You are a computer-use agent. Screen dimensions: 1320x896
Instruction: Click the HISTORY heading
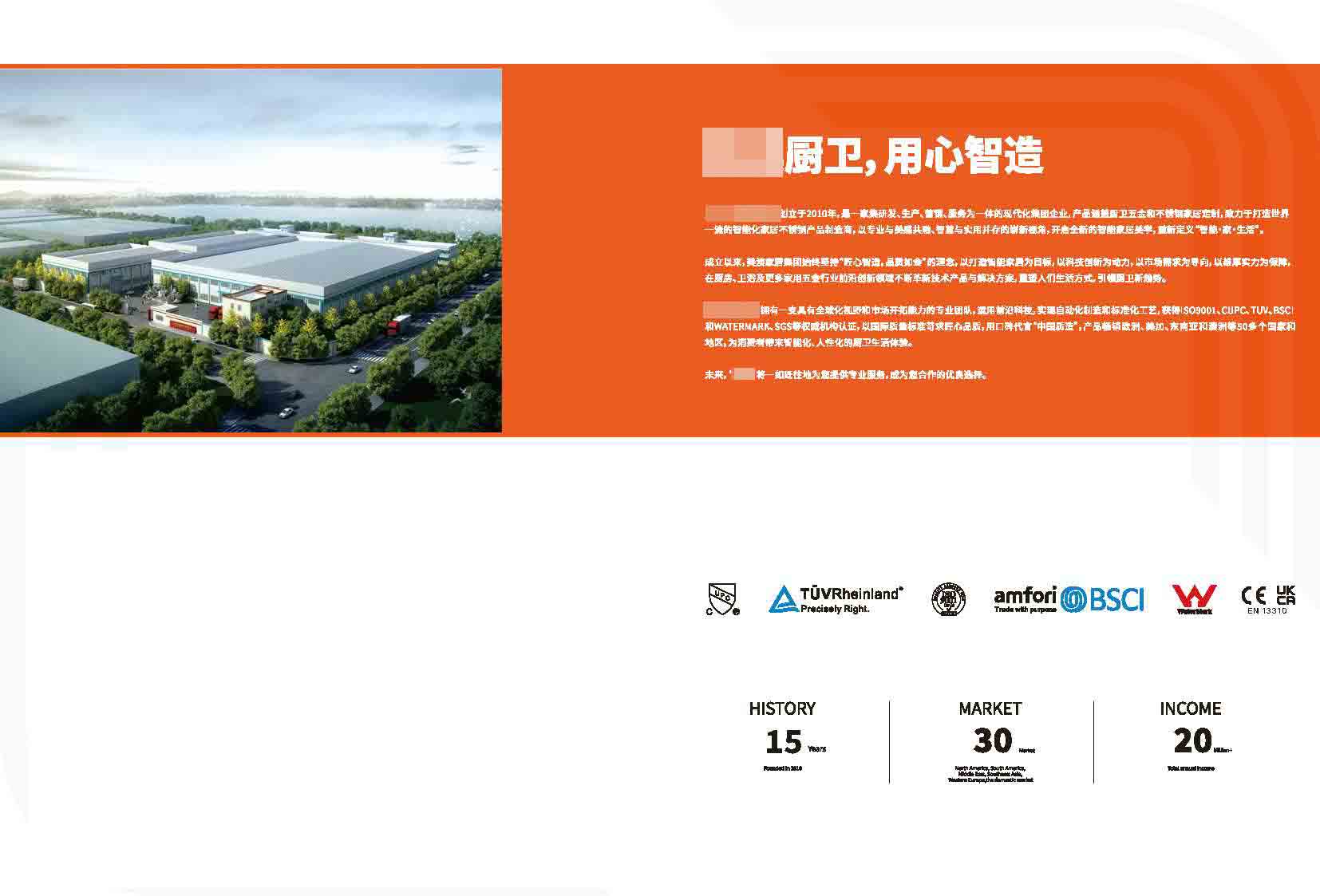point(782,709)
